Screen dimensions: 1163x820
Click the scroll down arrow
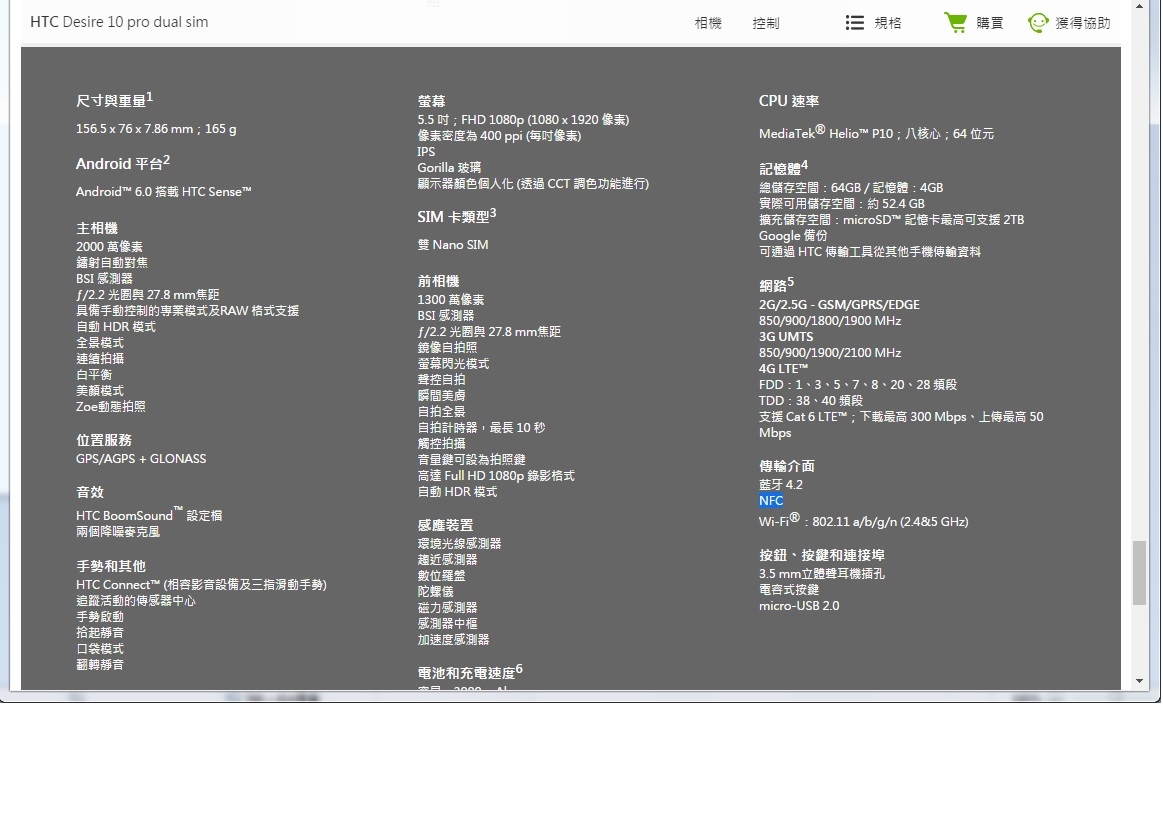tap(1139, 681)
